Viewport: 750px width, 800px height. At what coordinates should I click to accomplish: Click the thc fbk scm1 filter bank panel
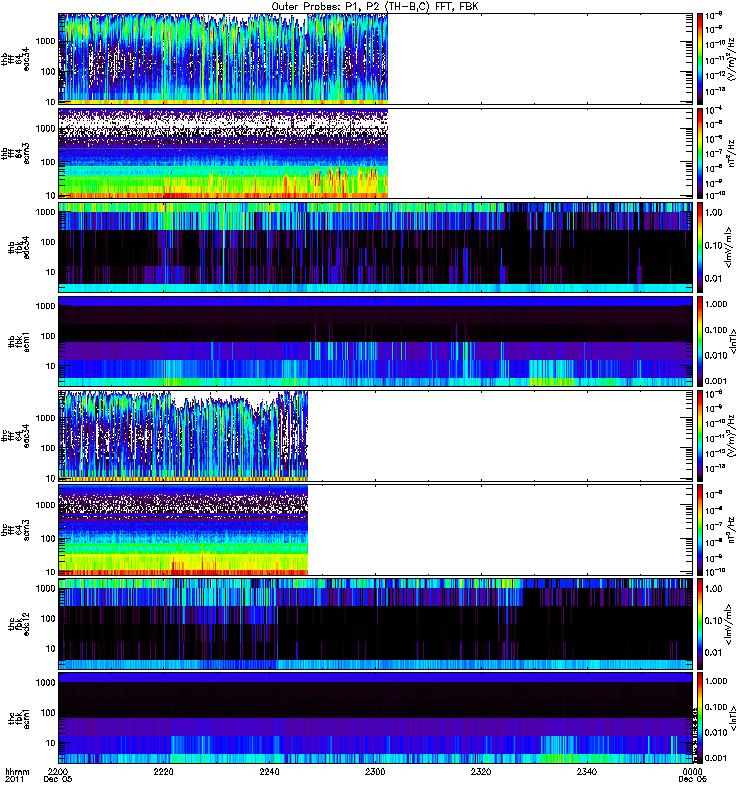click(x=376, y=718)
